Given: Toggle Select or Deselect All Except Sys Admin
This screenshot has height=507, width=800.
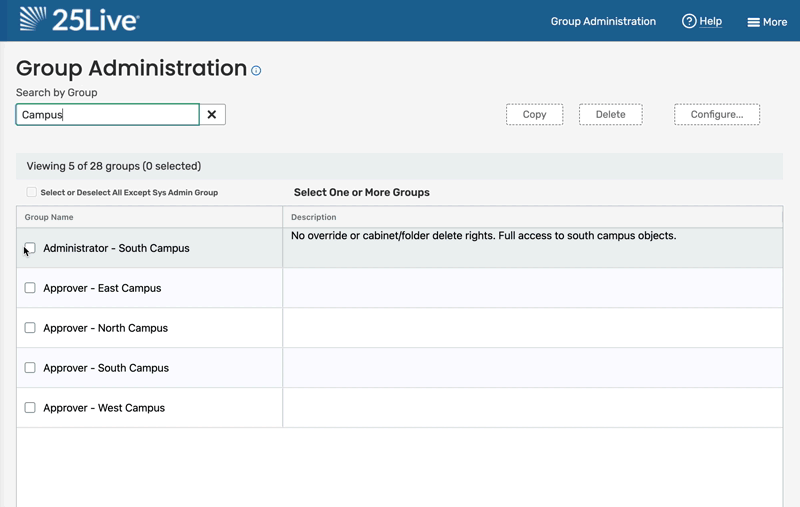Looking at the screenshot, I should (32, 192).
